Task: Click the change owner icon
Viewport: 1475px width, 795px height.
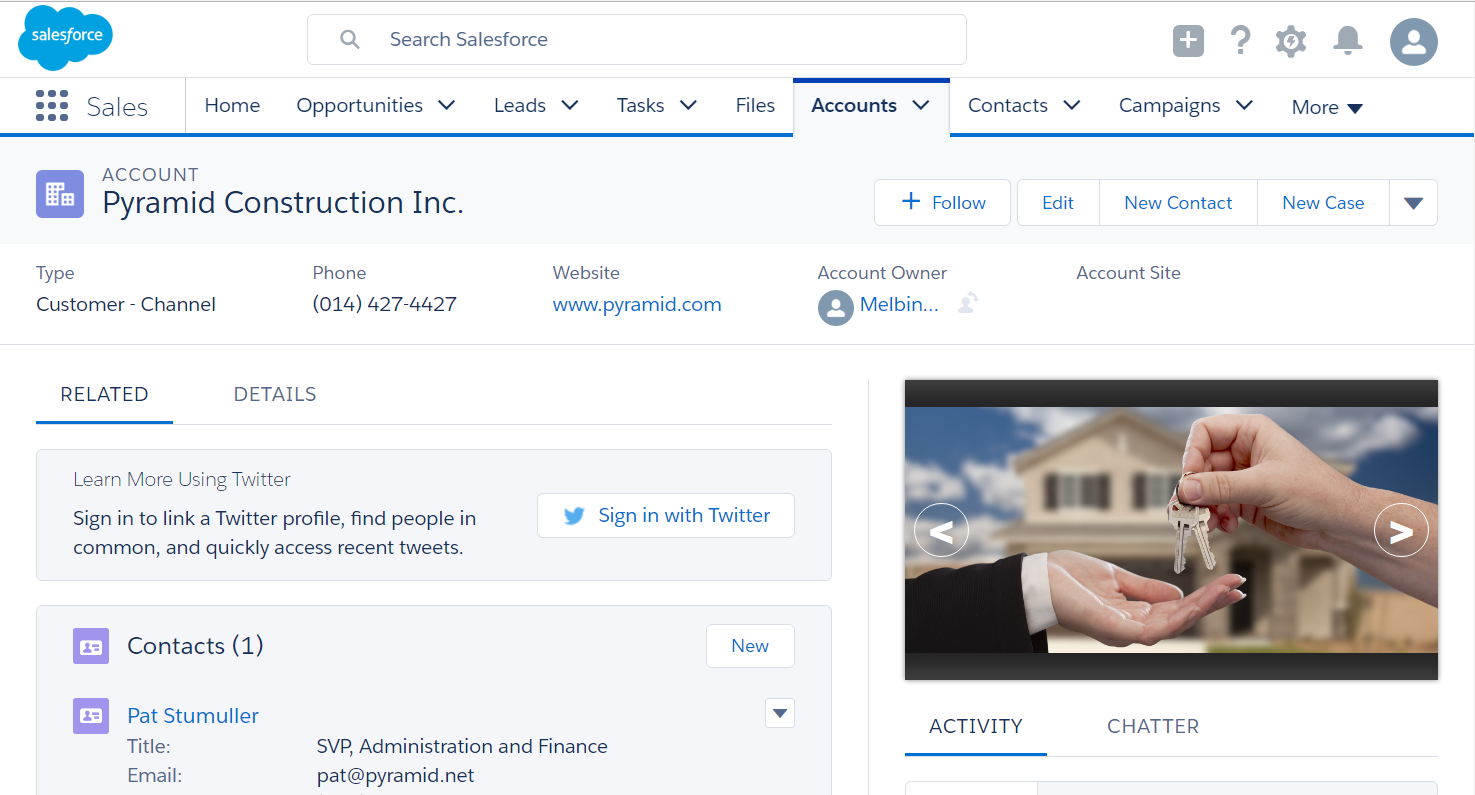Action: (x=967, y=304)
